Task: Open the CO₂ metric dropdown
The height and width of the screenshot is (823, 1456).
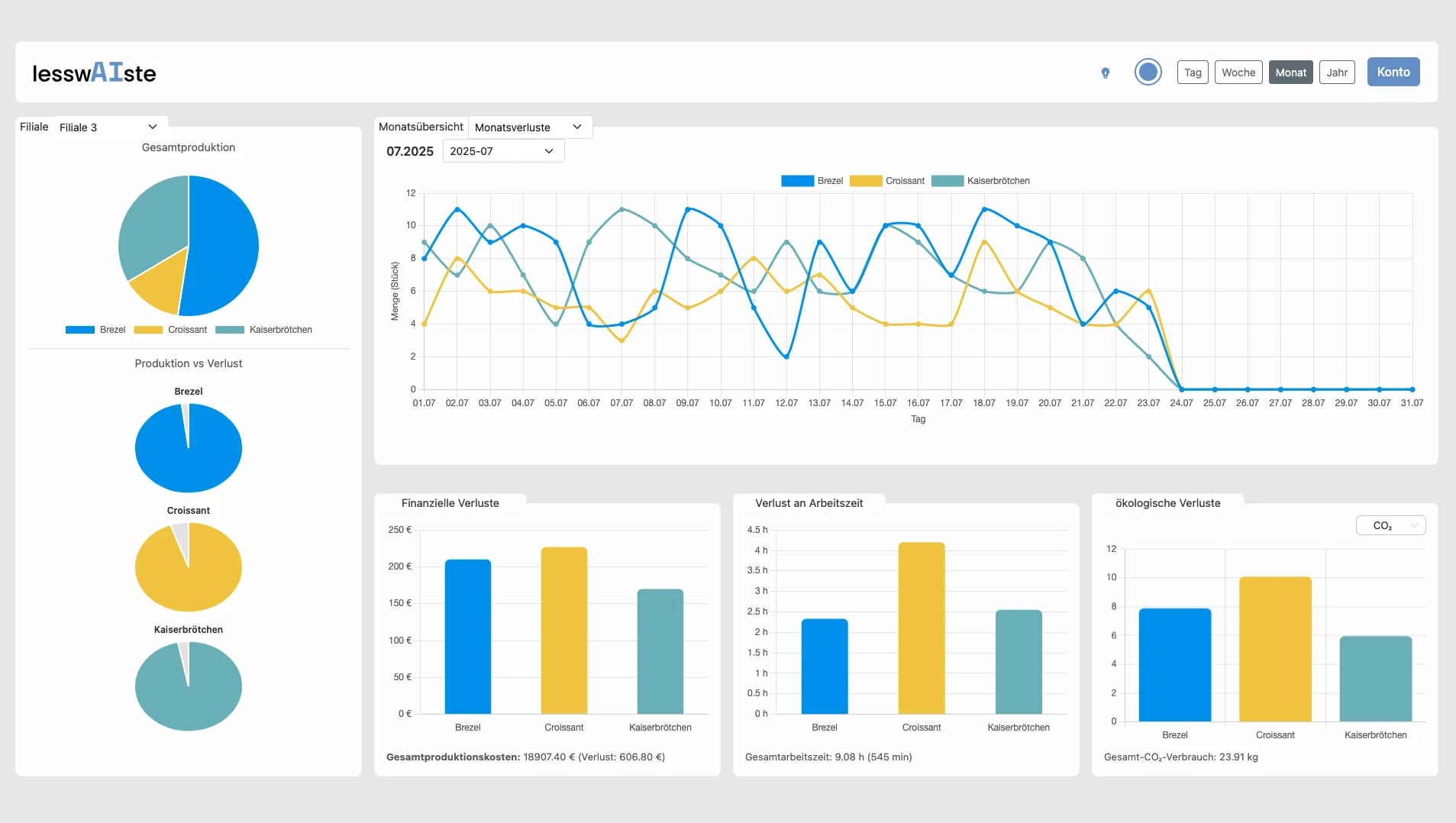Action: click(x=1390, y=525)
